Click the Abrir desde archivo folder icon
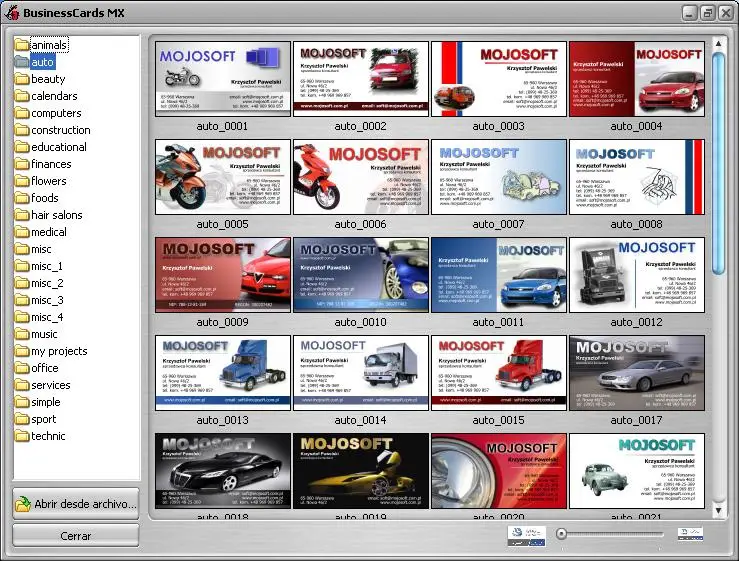 tap(23, 504)
